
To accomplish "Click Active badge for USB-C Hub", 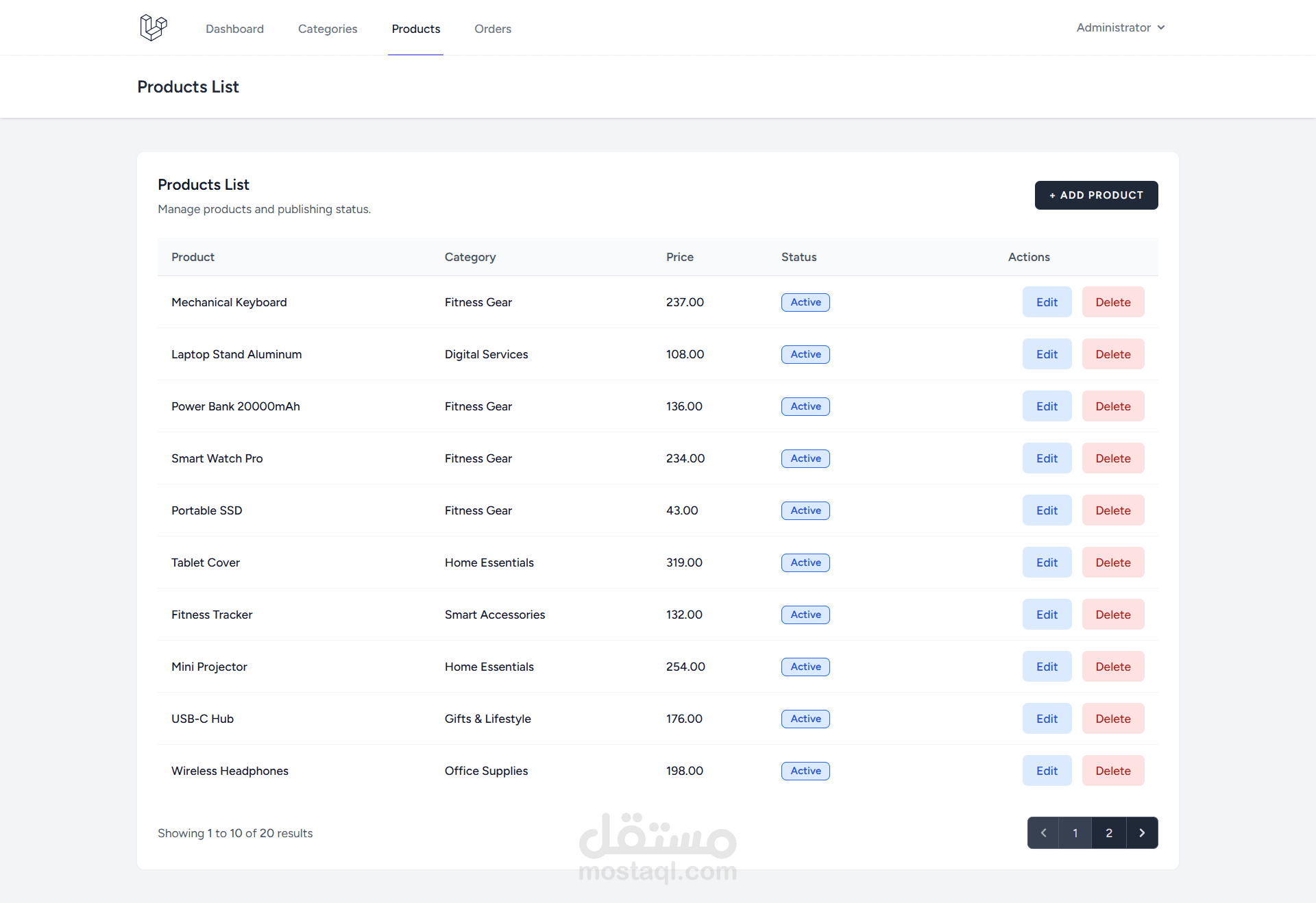I will click(x=805, y=719).
